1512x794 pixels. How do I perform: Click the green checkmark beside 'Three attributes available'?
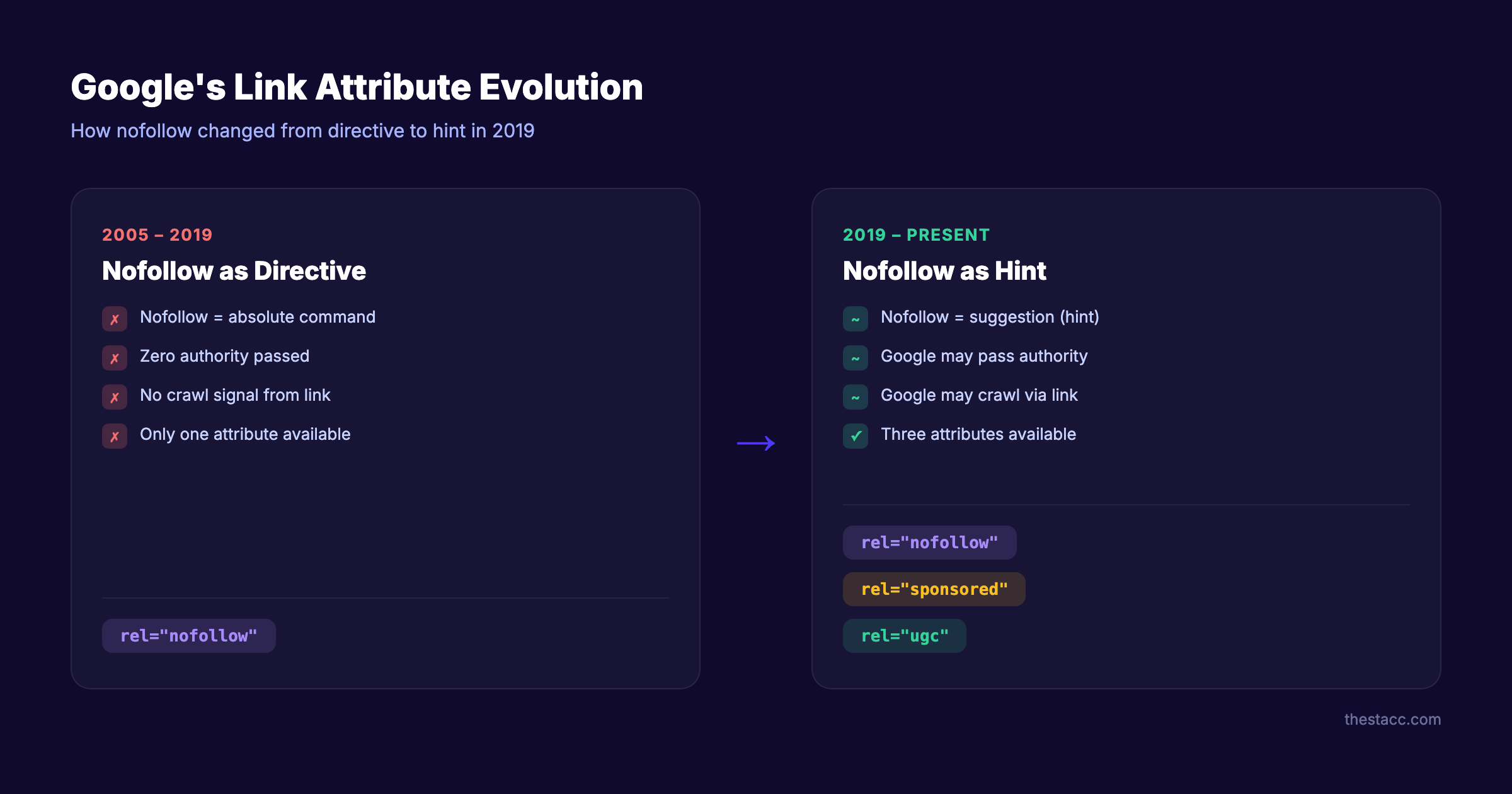tap(855, 436)
